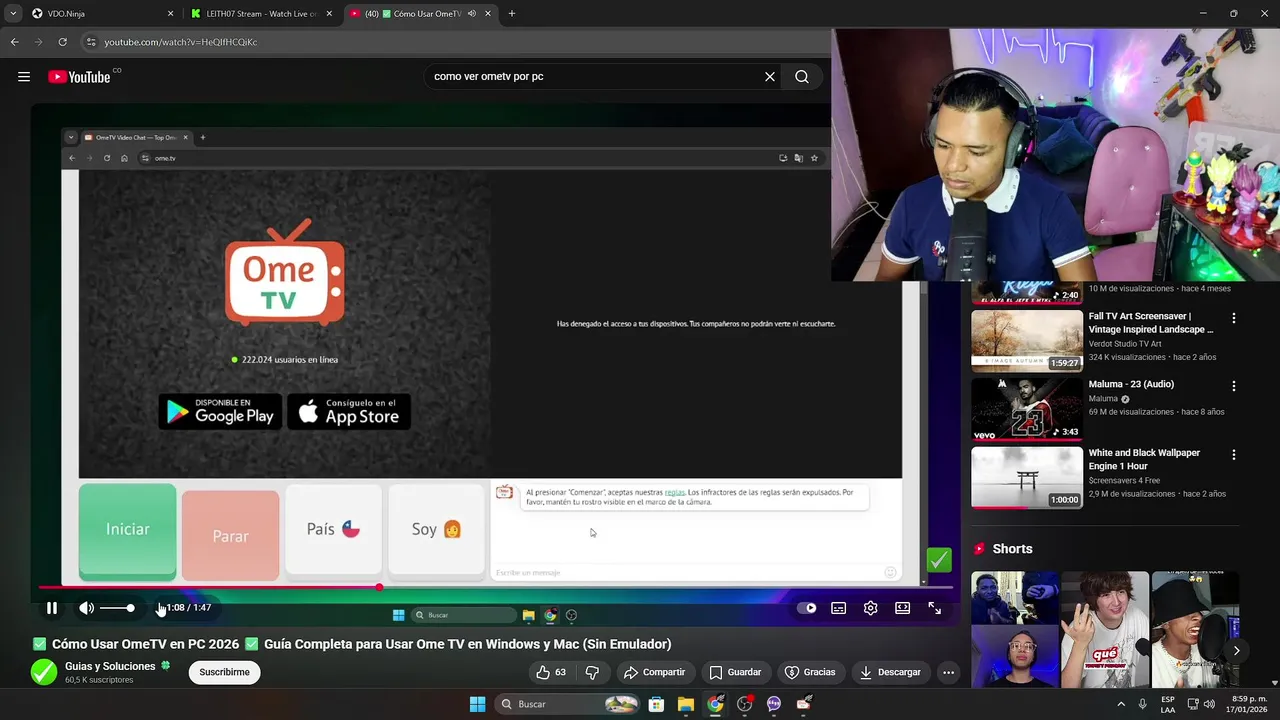View site information icon beside URL
Viewport: 1280px width, 720px height.
coord(91,42)
